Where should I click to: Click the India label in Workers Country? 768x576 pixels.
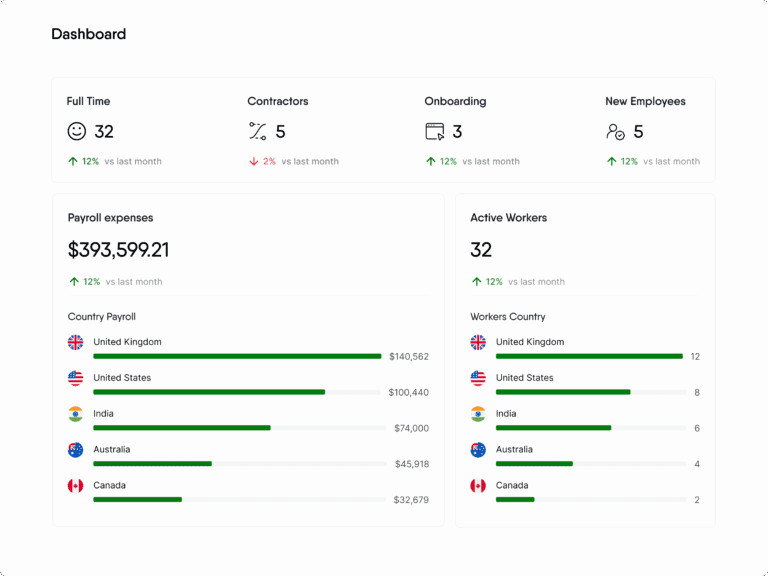(506, 413)
